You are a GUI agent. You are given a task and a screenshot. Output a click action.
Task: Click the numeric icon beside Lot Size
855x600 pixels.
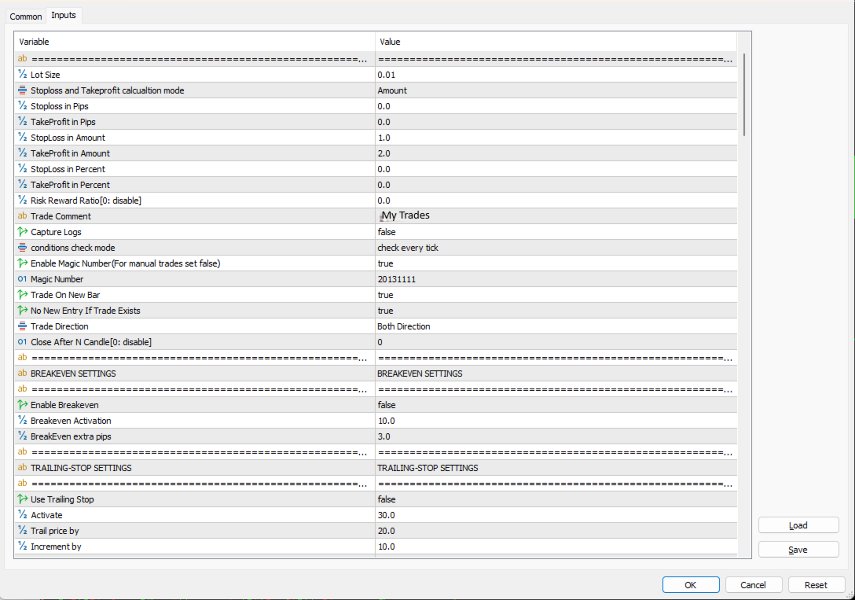click(x=21, y=74)
